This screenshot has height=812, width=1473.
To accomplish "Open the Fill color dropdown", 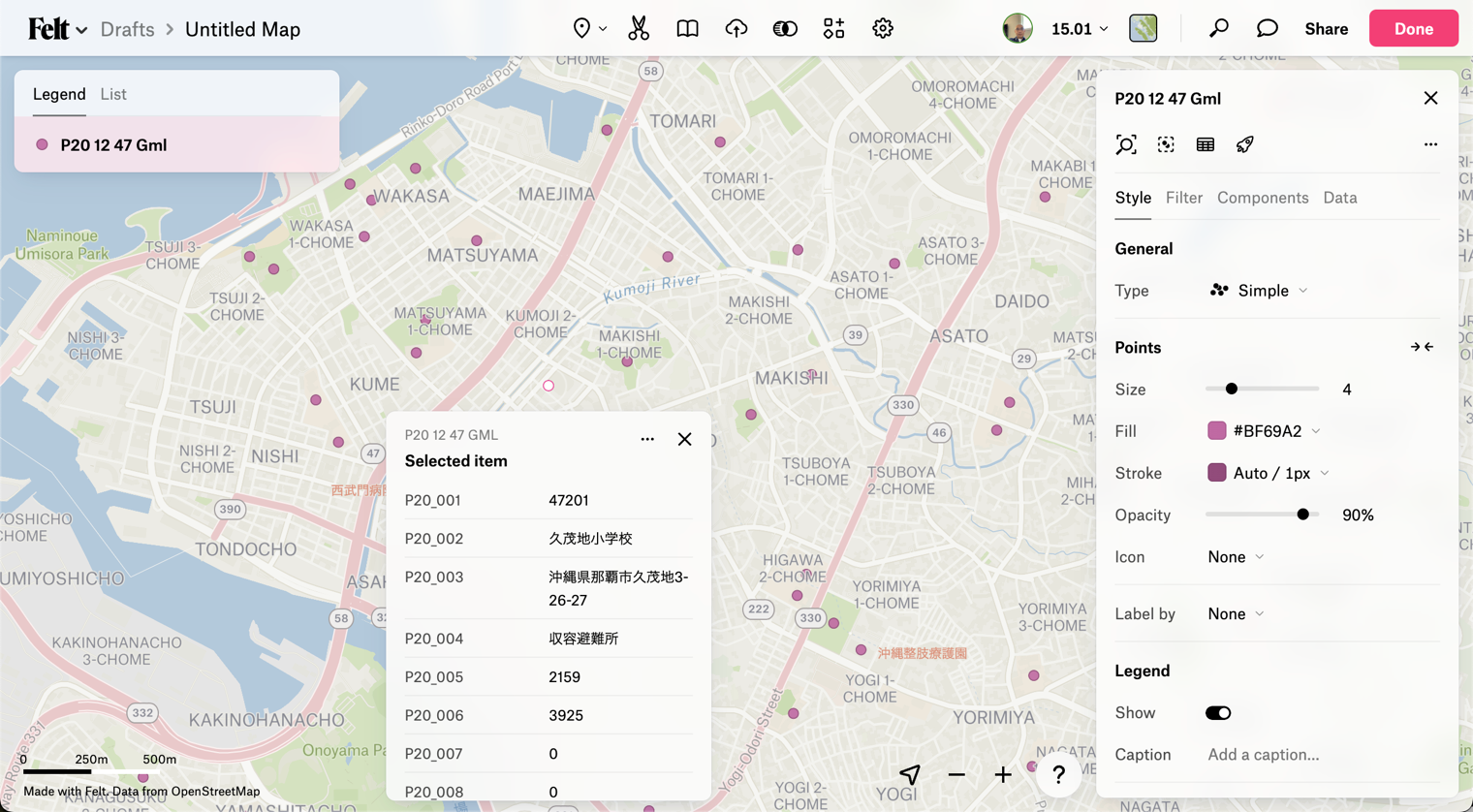I will pos(1316,431).
